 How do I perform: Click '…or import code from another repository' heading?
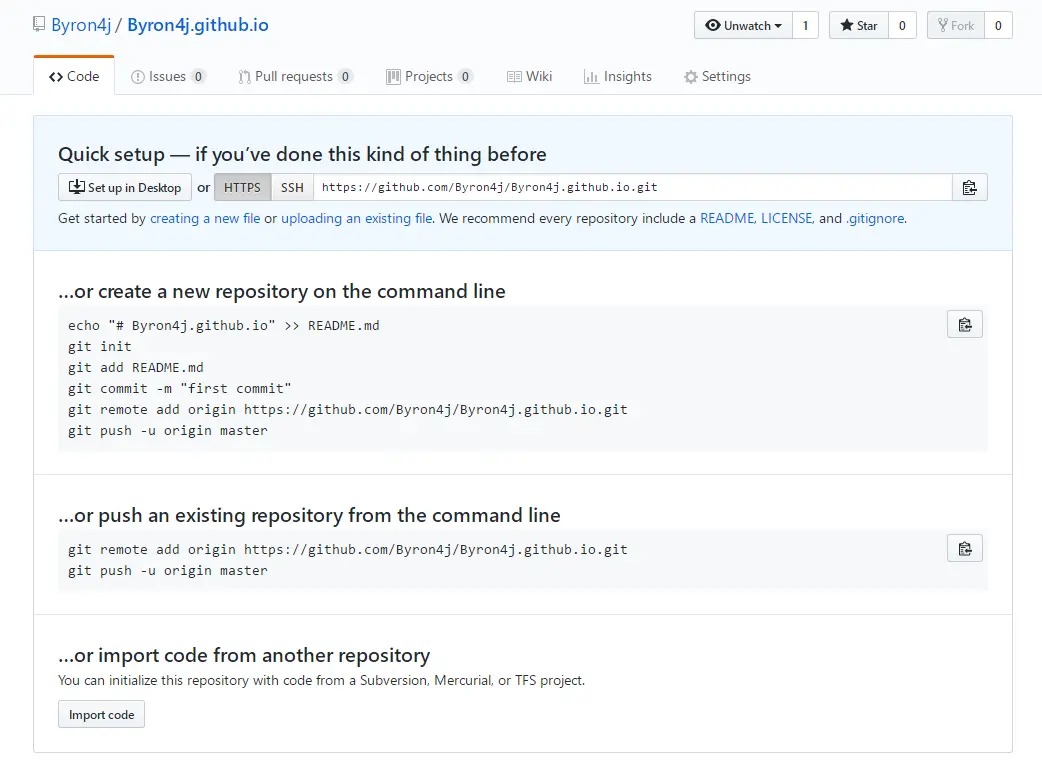click(244, 655)
